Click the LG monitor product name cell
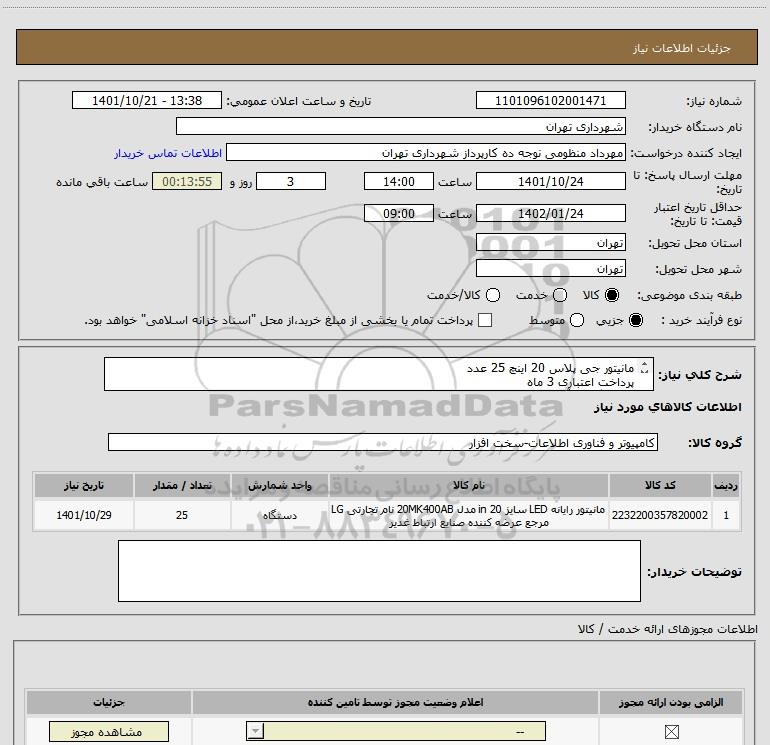The height and width of the screenshot is (745, 770). coord(468,515)
